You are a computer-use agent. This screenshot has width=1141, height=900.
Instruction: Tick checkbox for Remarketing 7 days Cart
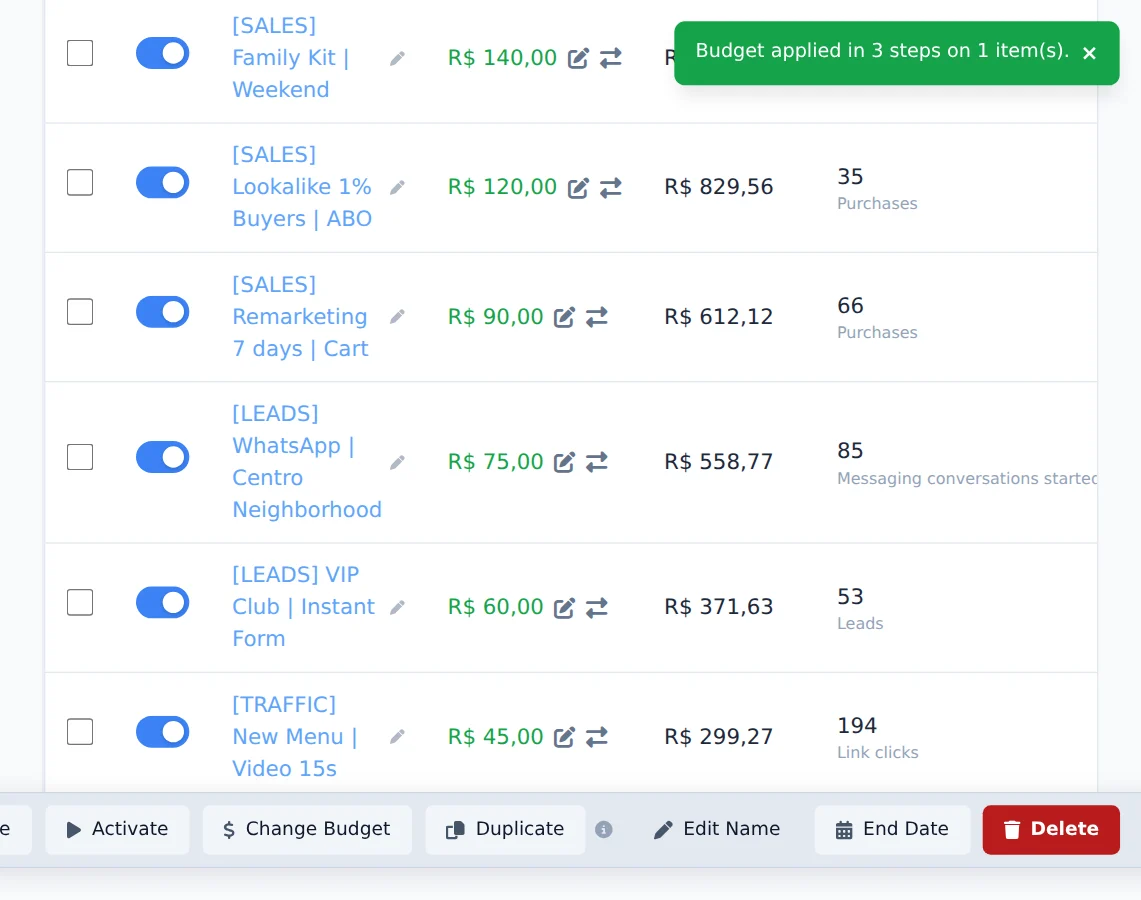pyautogui.click(x=80, y=312)
